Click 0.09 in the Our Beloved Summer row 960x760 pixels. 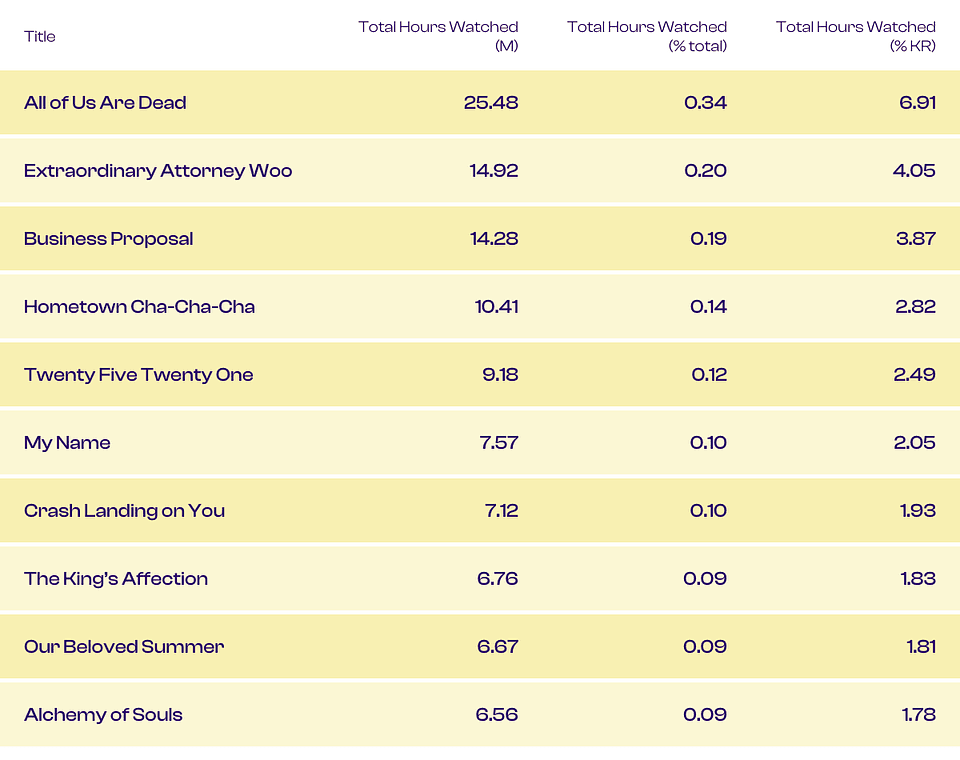tap(705, 646)
